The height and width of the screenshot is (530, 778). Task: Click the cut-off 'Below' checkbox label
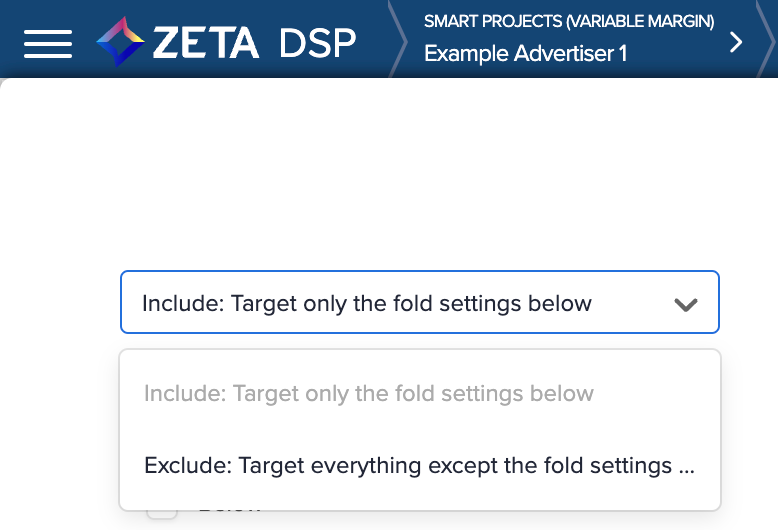pos(228,510)
